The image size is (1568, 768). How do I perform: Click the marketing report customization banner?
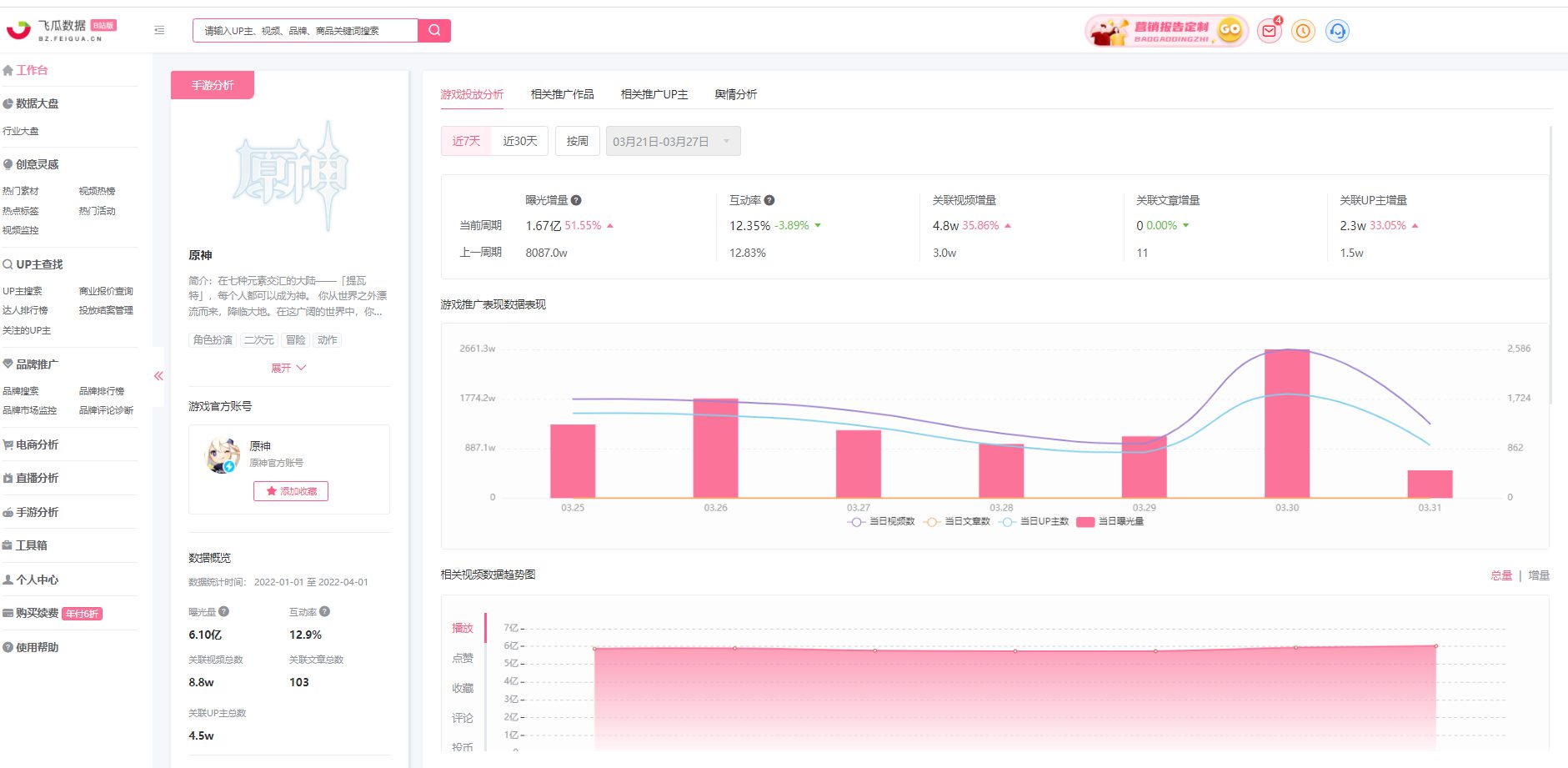pos(1166,32)
